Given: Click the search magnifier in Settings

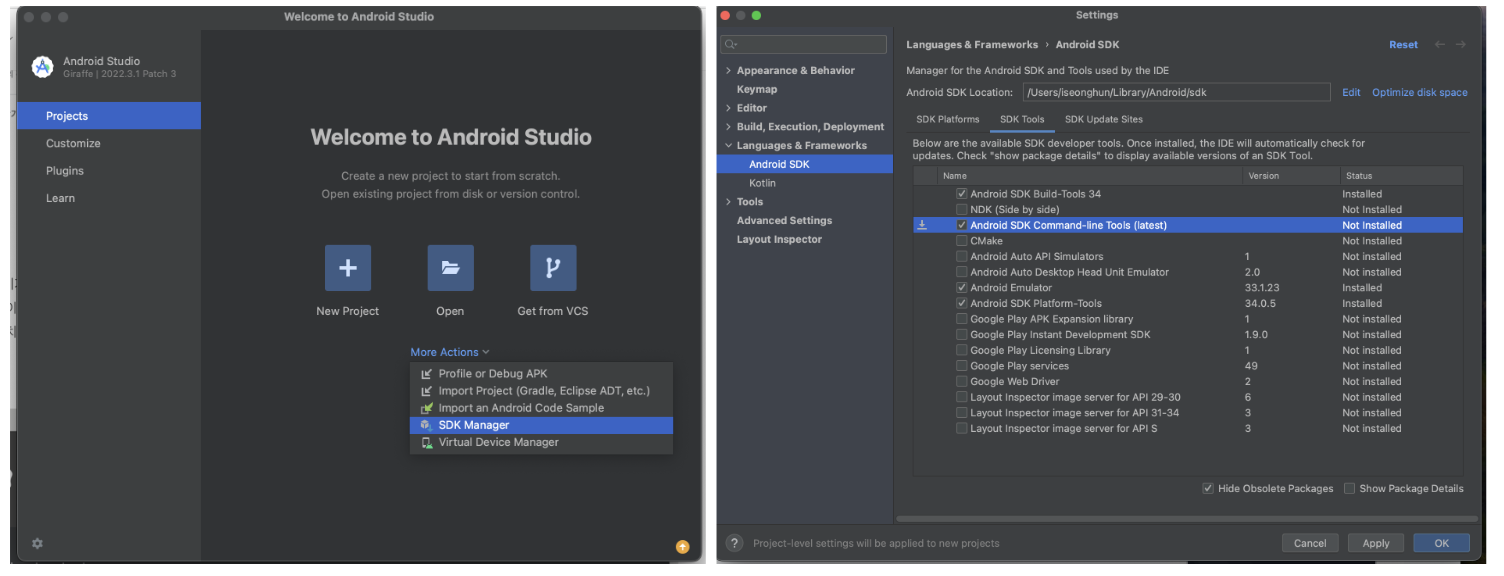Looking at the screenshot, I should [730, 45].
